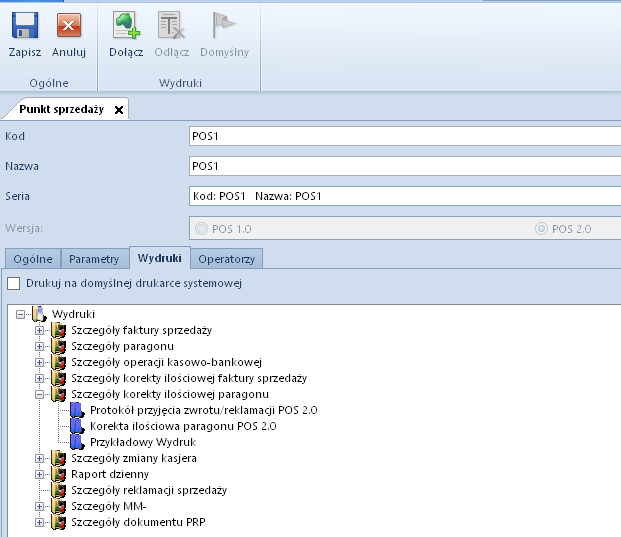
Task: Expand Szczegóły zmiany kasjera node
Action: [39, 459]
